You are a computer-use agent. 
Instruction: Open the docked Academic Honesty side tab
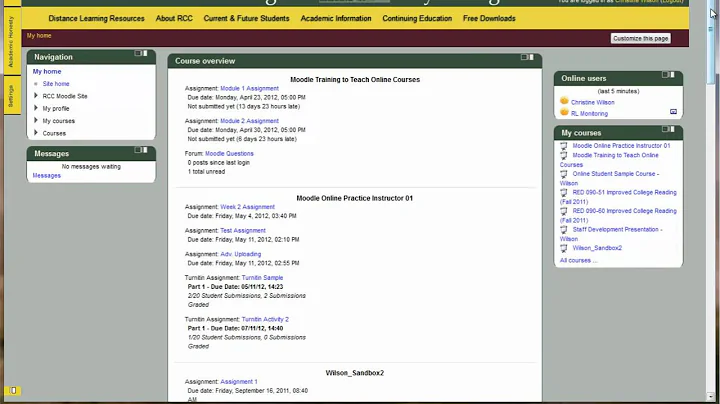tap(12, 41)
